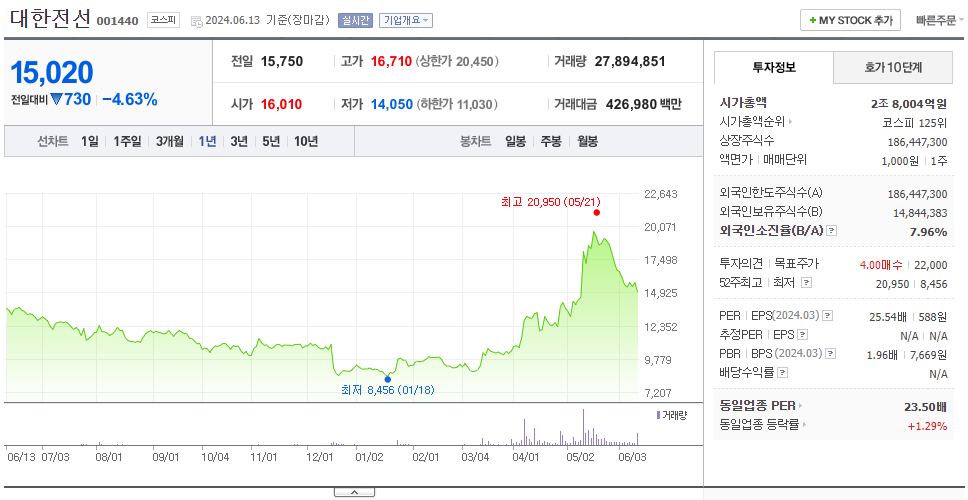The width and height of the screenshot is (968, 500).
Task: Select the 10년 line chart period
Action: click(306, 141)
